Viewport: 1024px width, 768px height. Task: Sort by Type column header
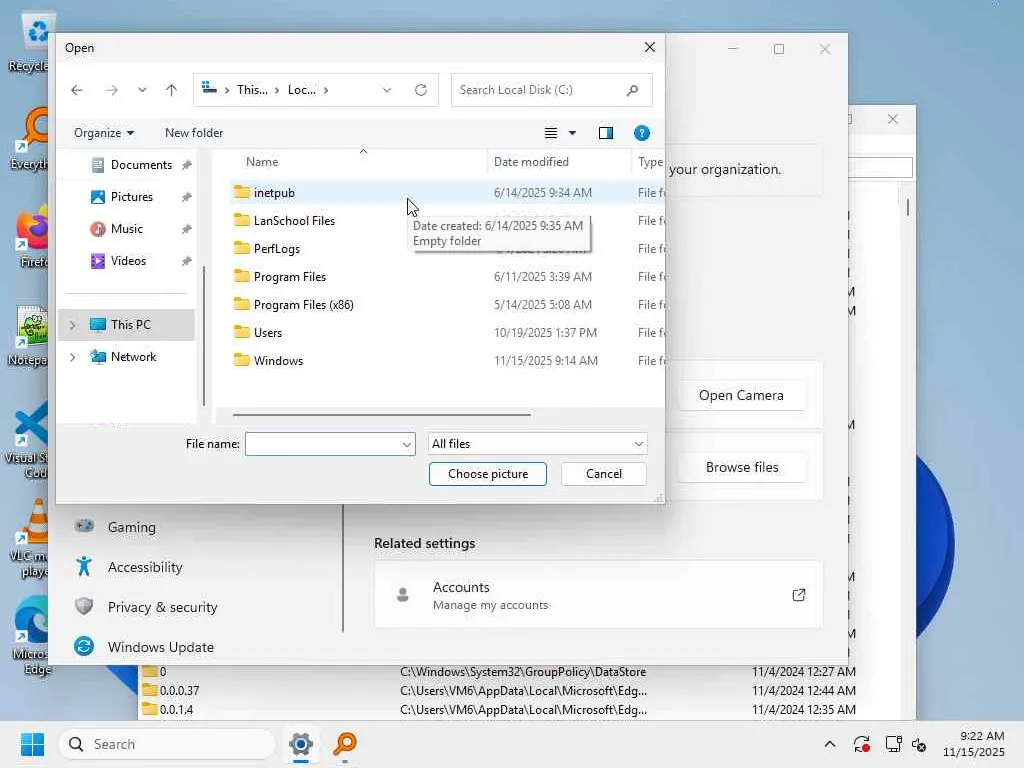point(650,162)
